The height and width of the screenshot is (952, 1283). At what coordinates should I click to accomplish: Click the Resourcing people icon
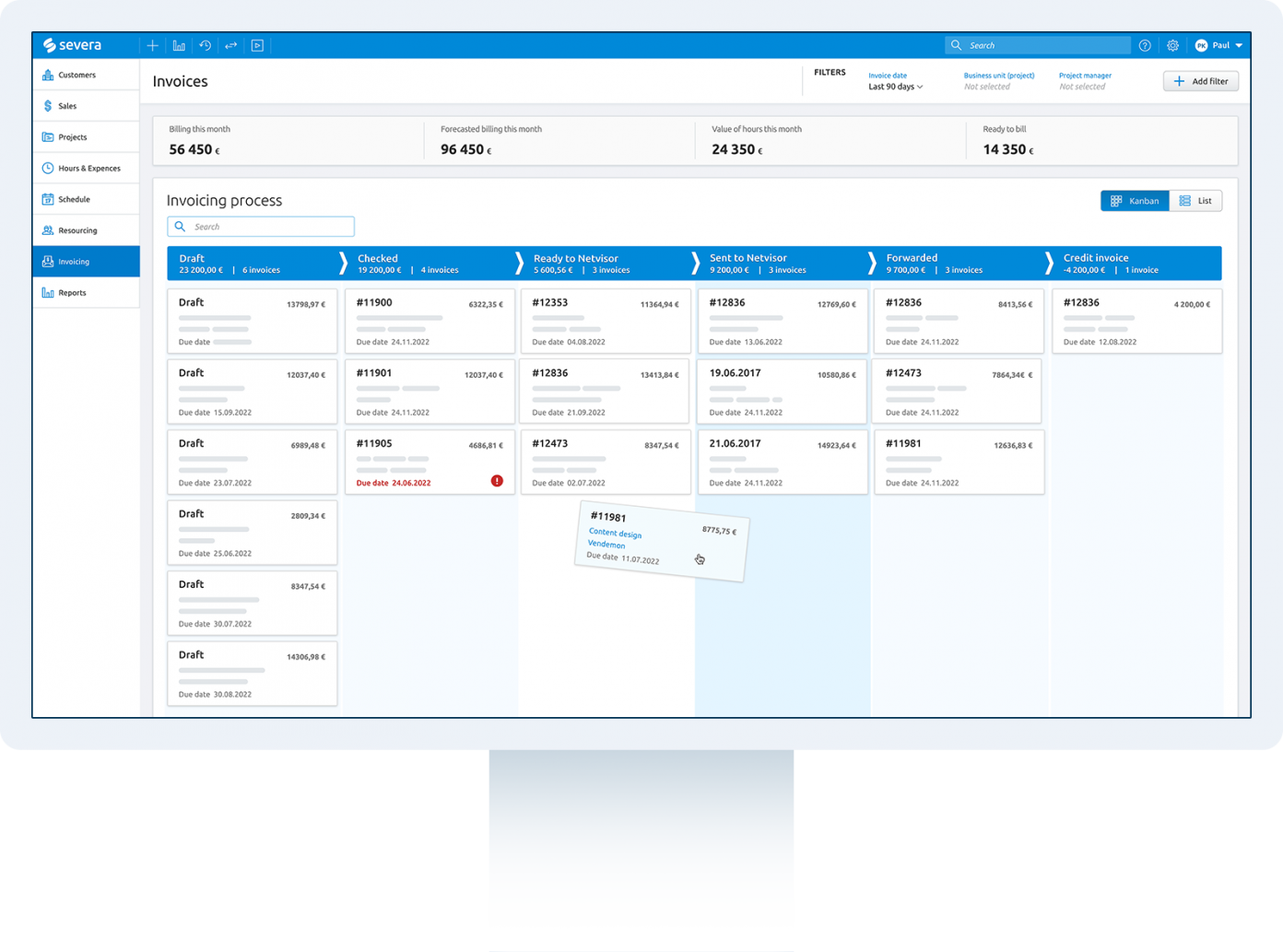(48, 230)
